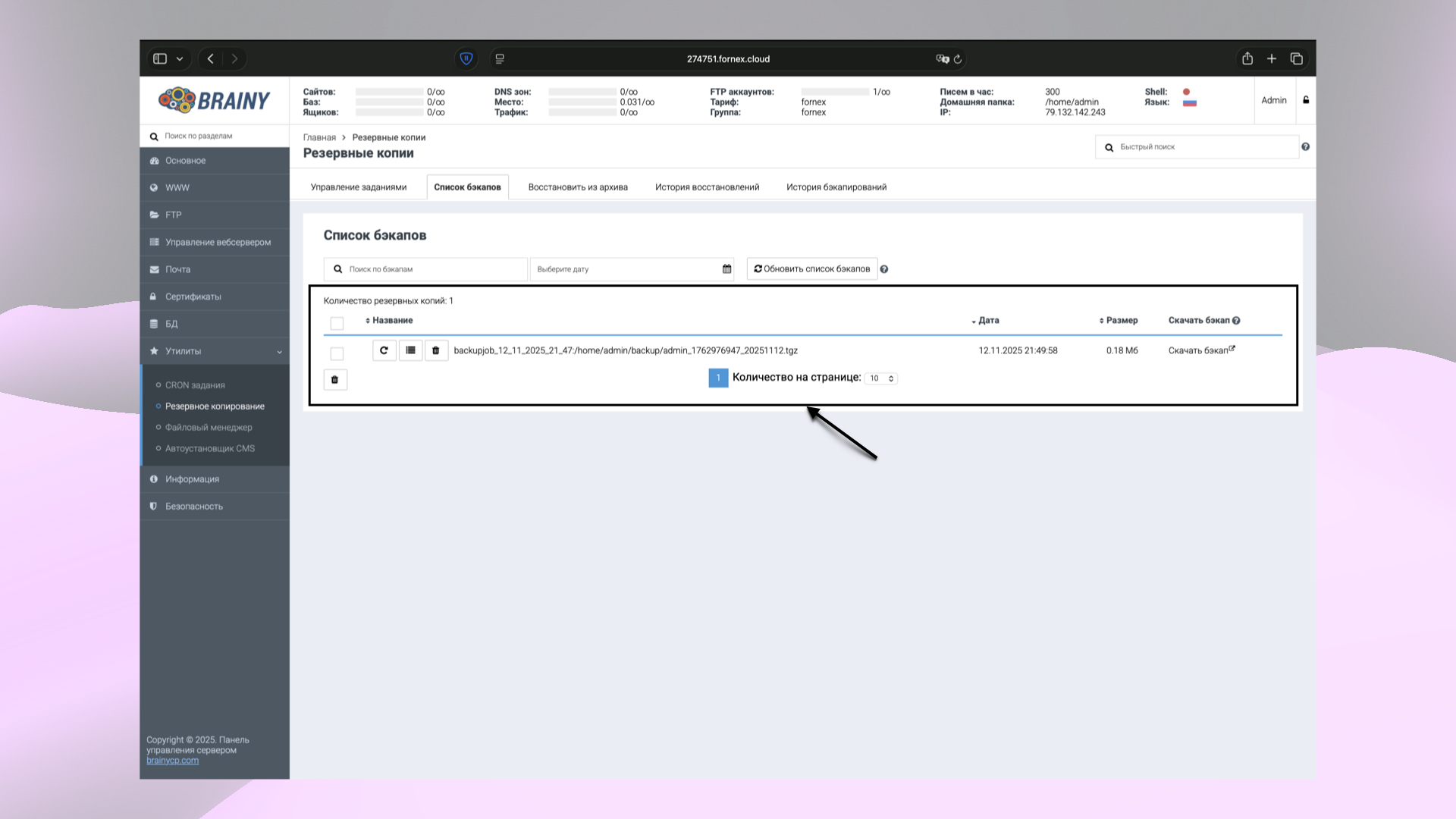Click the restore icon for backupjob row

point(384,350)
